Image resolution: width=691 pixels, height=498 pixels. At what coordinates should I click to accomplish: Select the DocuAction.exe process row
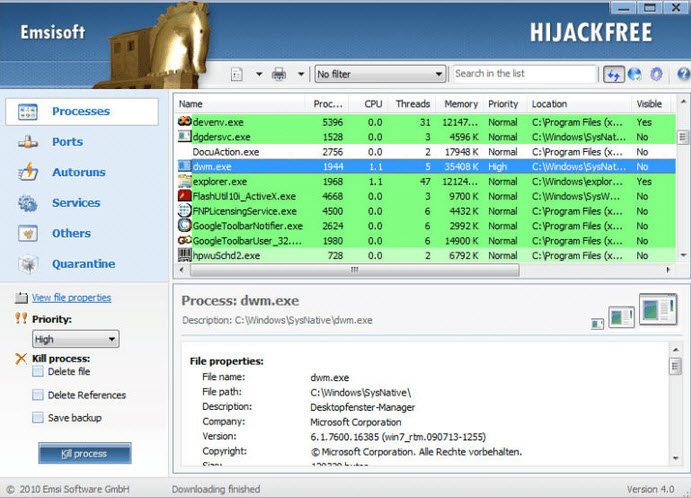click(426, 152)
